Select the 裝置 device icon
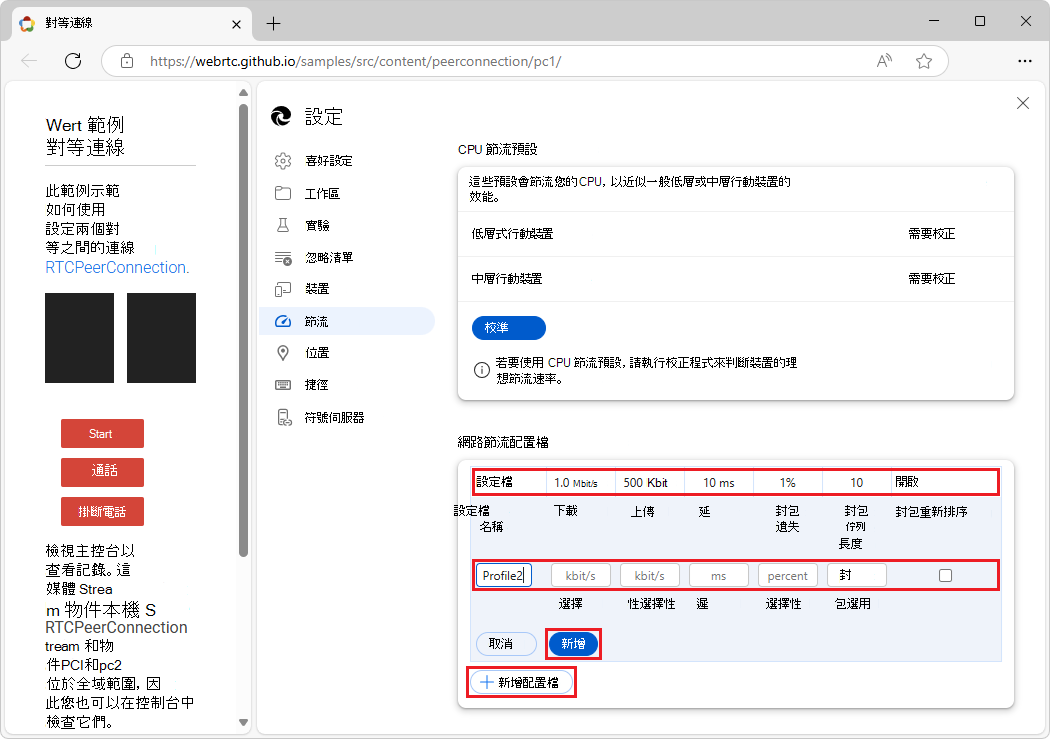This screenshot has width=1050, height=739. click(x=284, y=288)
